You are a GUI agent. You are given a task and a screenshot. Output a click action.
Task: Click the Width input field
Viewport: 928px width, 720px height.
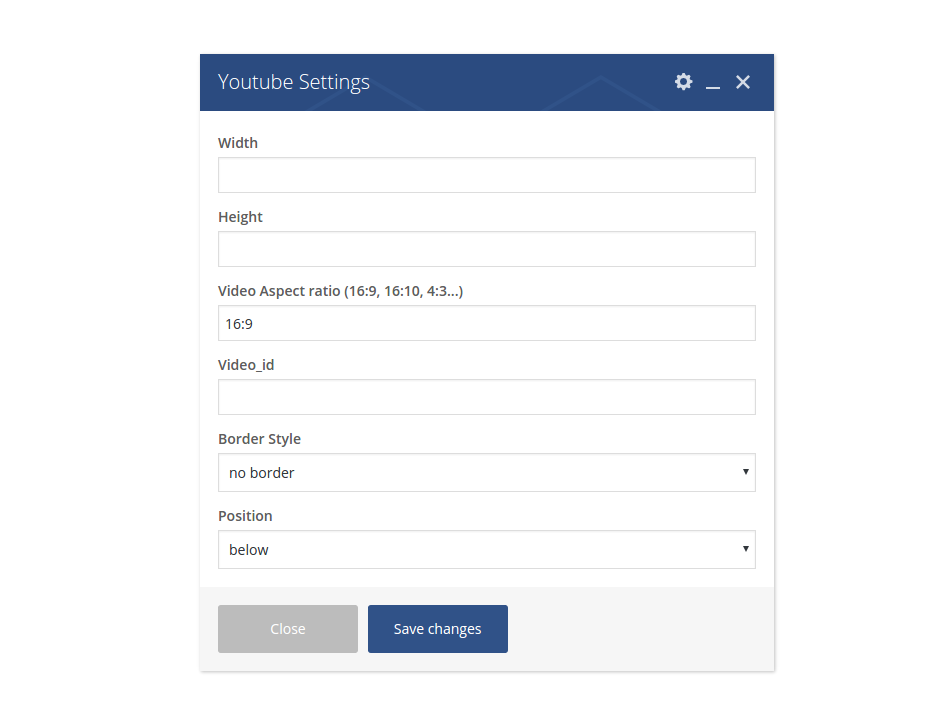pos(486,175)
